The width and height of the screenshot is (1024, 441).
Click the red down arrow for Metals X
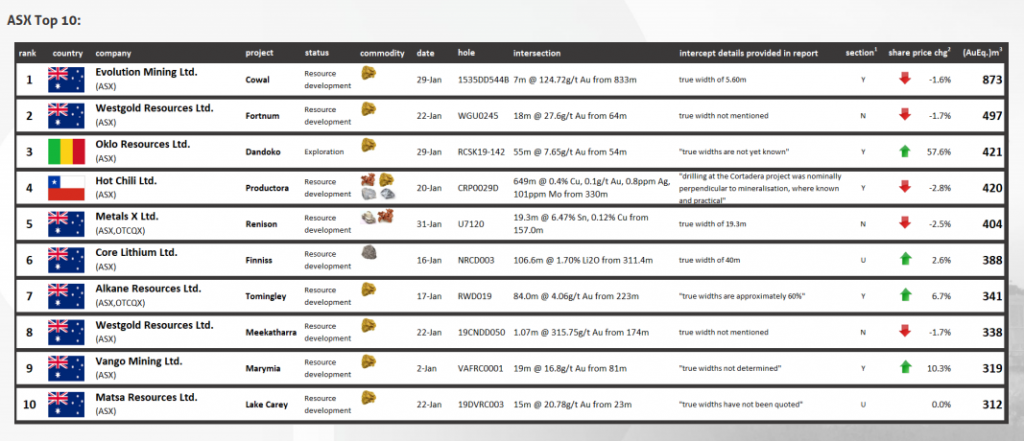(905, 222)
